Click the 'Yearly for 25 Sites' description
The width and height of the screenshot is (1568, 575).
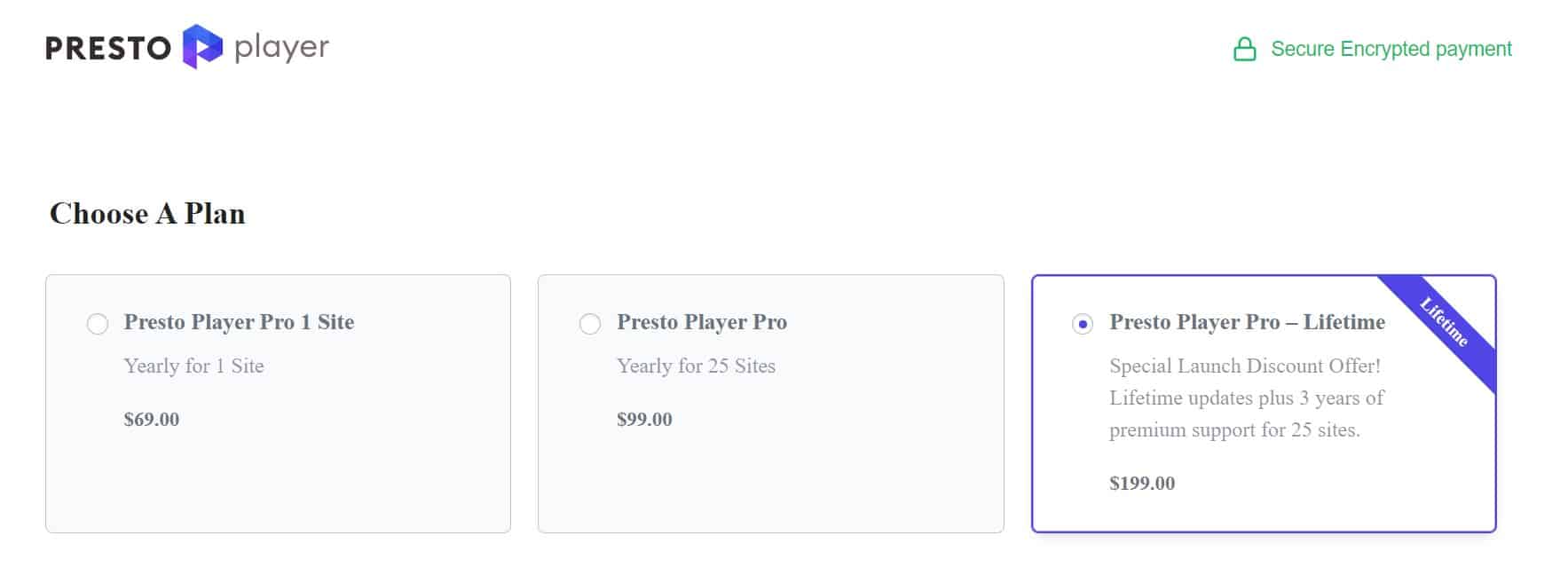696,366
